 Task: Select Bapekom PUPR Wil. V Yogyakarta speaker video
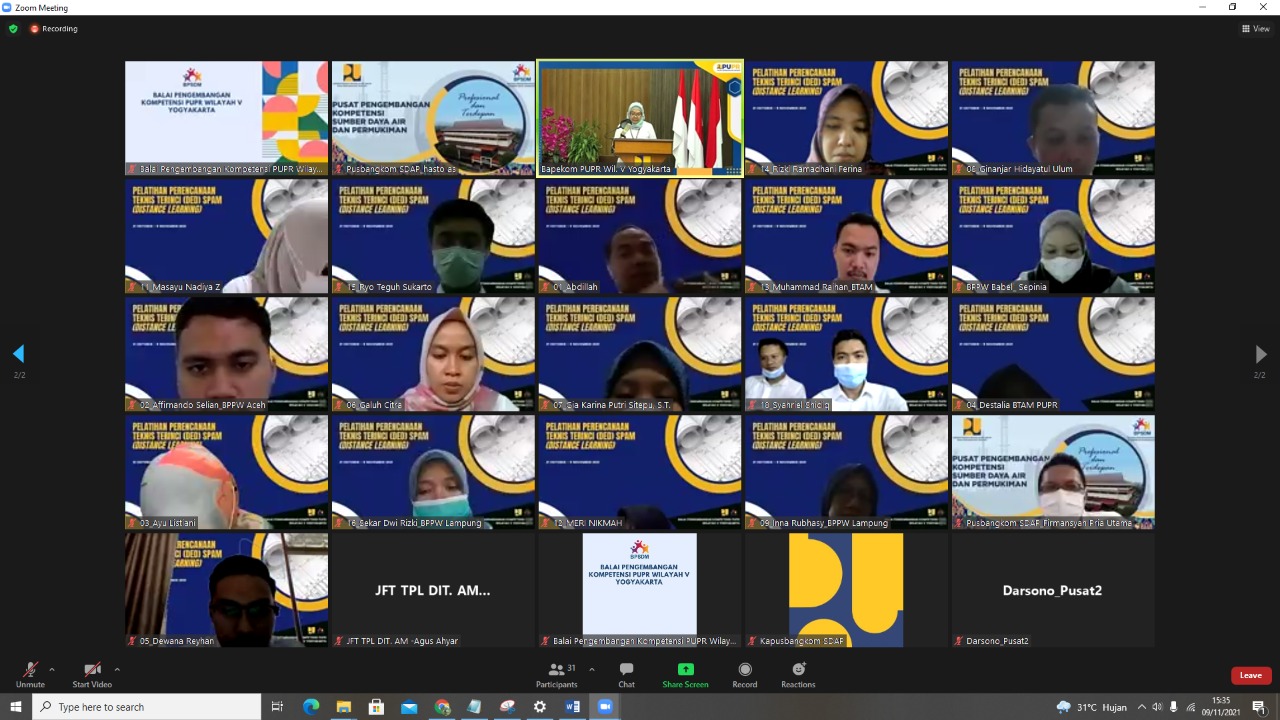point(640,118)
